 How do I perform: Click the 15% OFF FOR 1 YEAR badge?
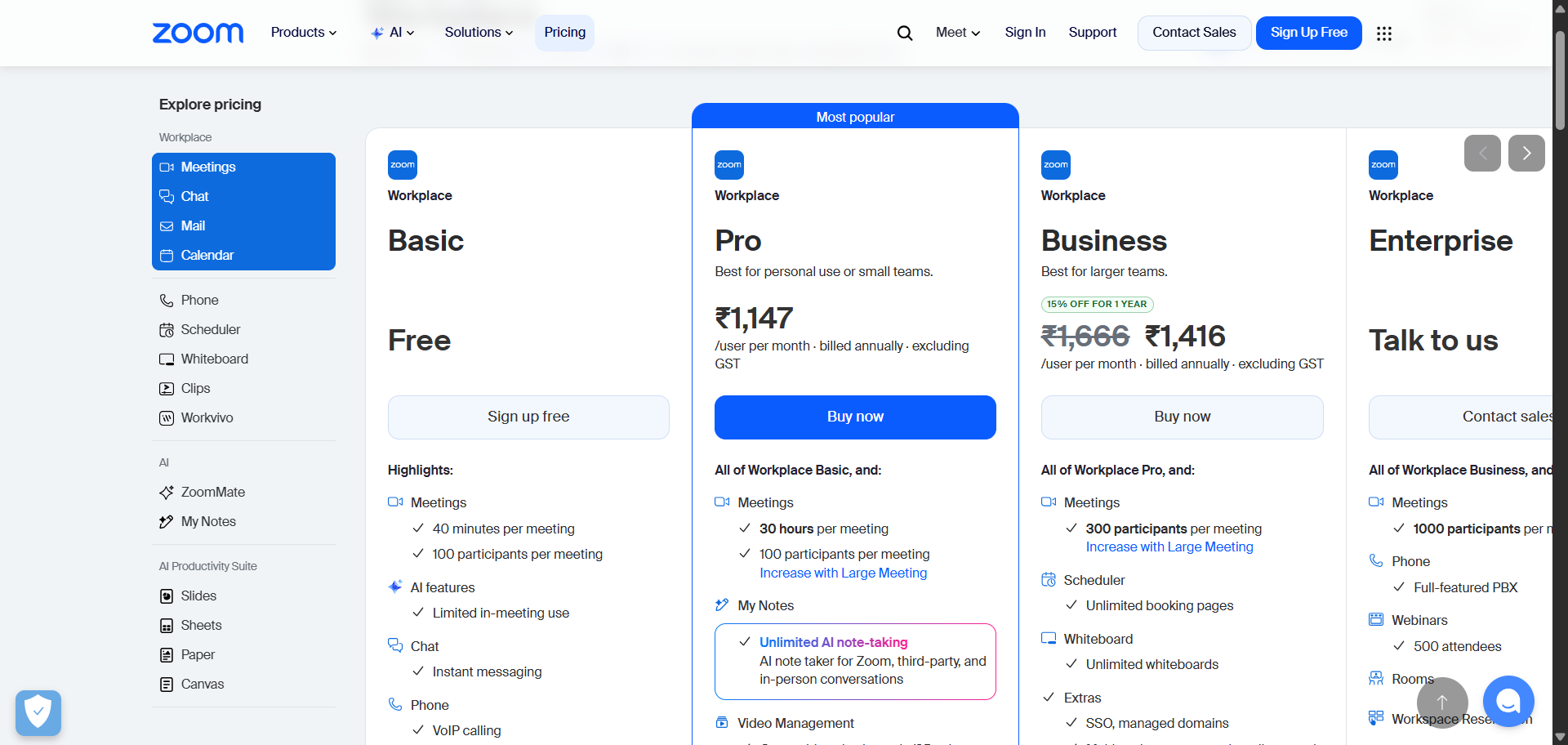point(1097,305)
